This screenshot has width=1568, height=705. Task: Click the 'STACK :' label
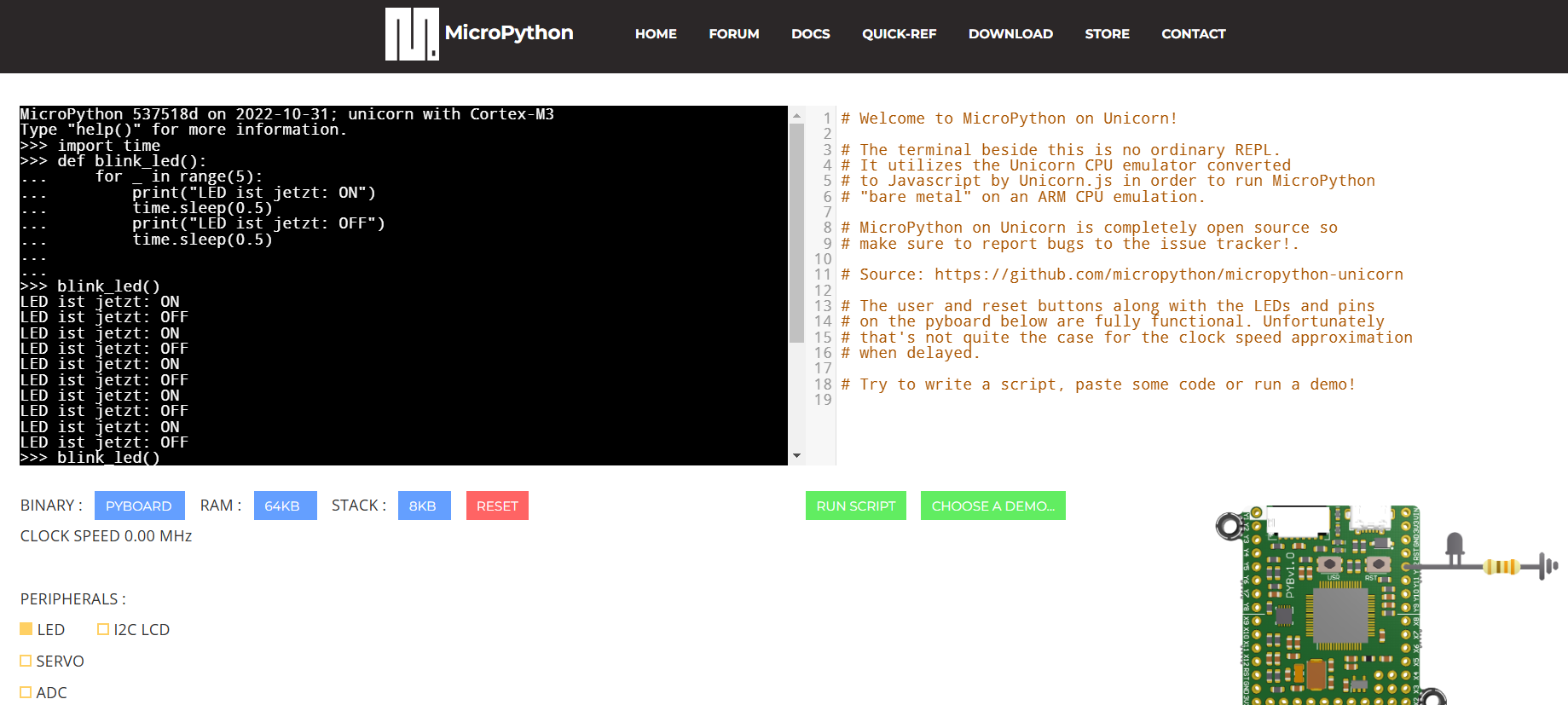point(359,506)
